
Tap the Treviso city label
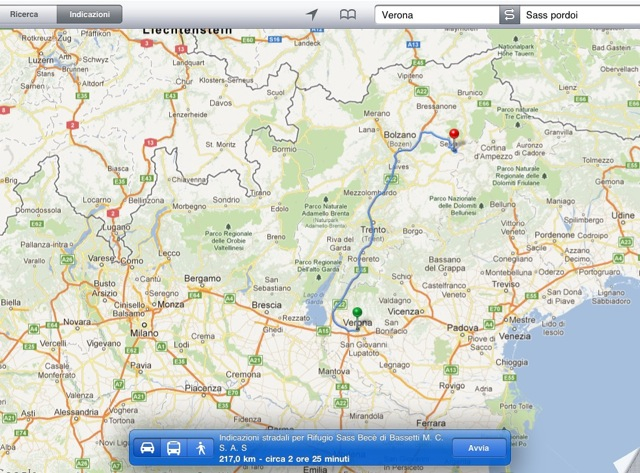click(x=506, y=284)
